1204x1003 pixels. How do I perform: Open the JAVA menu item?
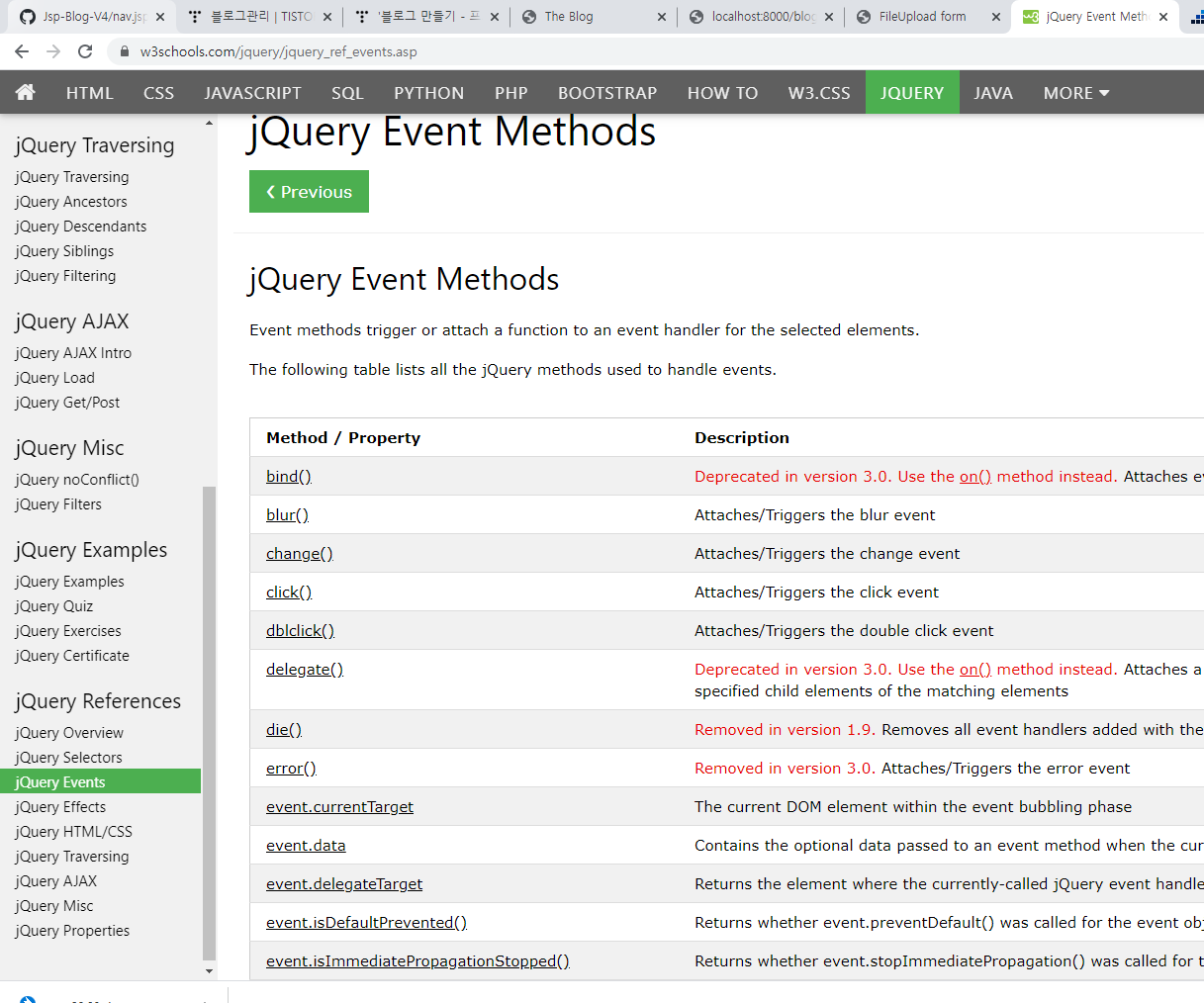coord(993,92)
